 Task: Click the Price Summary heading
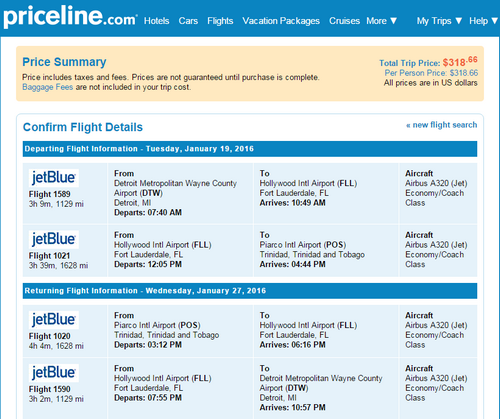[x=64, y=62]
